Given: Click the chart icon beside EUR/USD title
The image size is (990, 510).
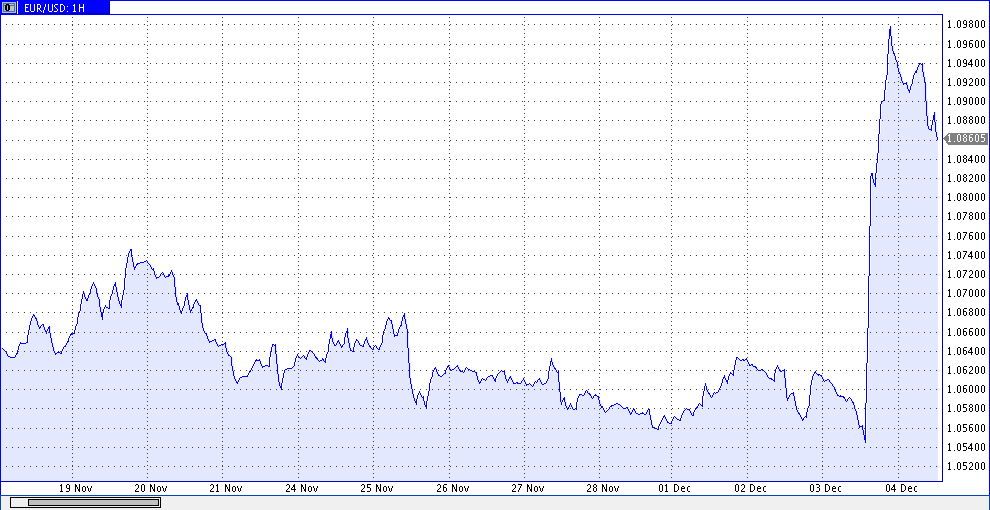Looking at the screenshot, I should click(9, 7).
